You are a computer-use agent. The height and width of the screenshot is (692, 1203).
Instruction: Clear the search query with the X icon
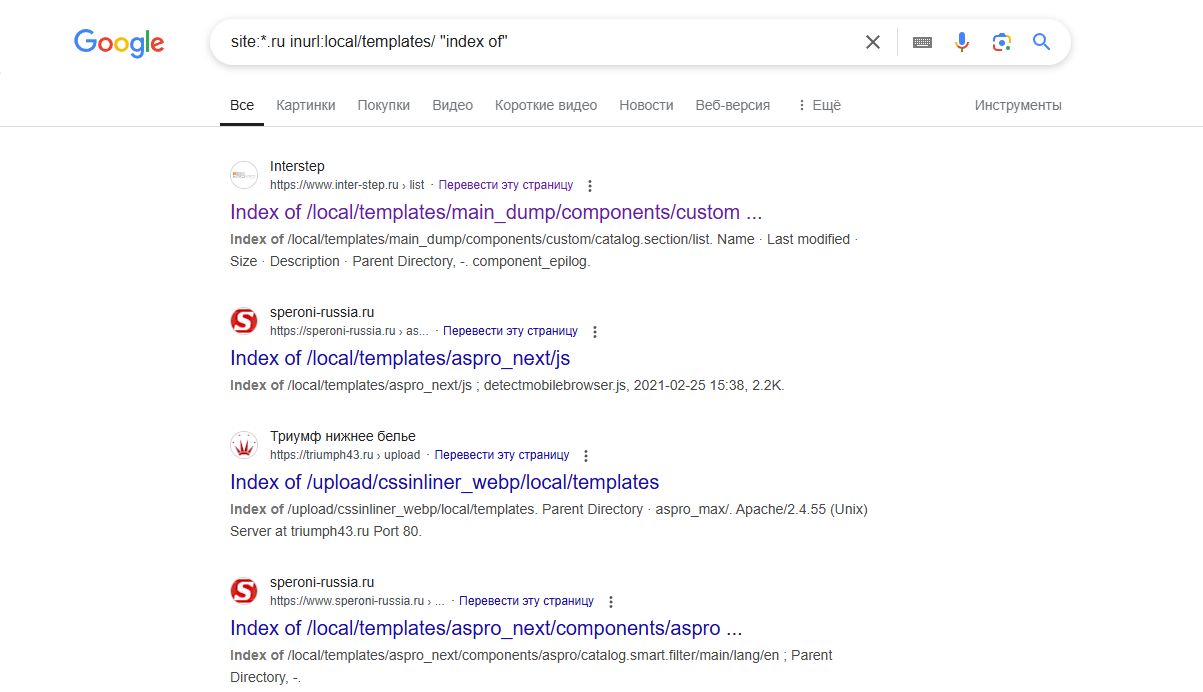click(x=873, y=42)
